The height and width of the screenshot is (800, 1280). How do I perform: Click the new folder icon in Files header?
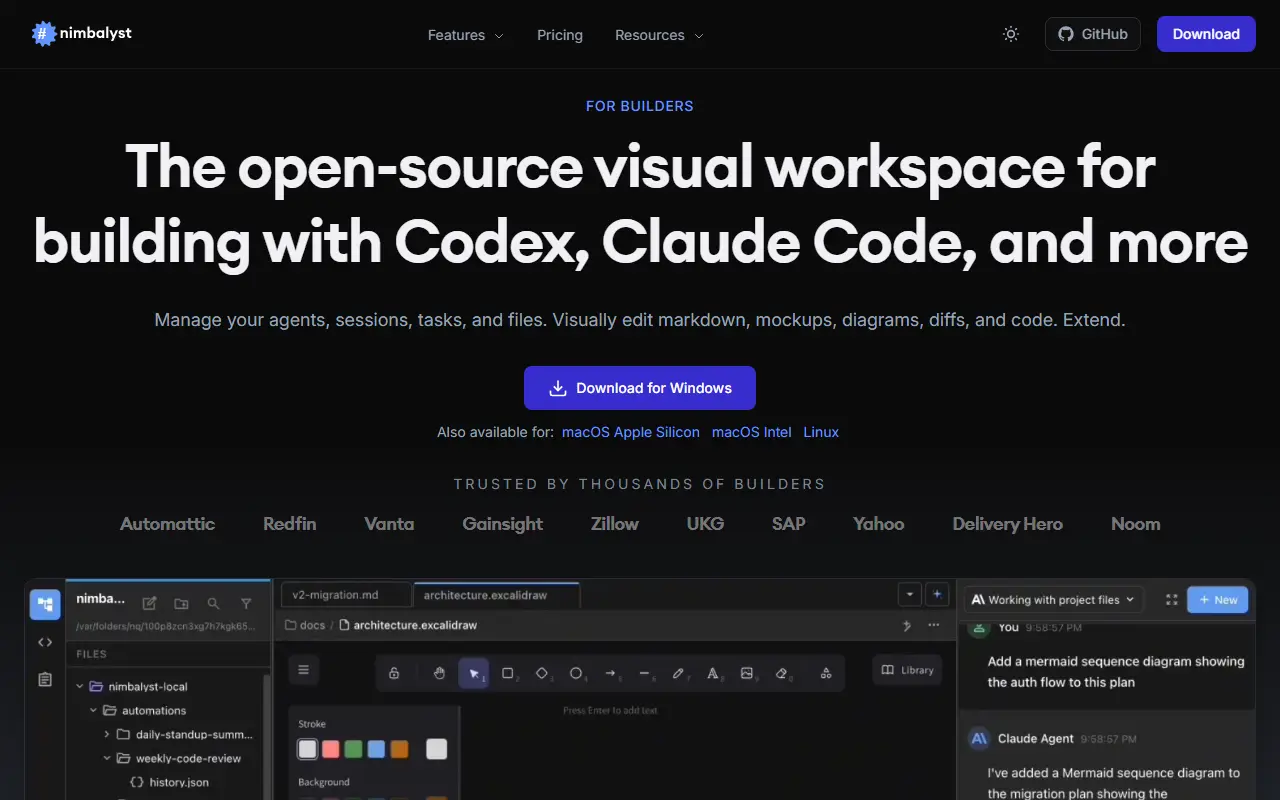[x=181, y=604]
